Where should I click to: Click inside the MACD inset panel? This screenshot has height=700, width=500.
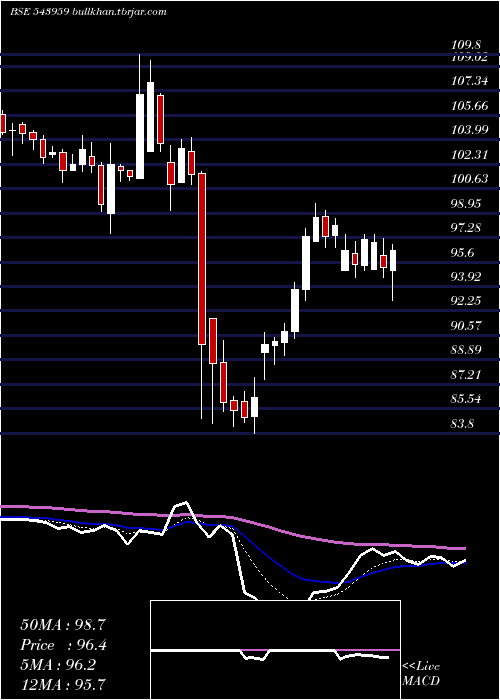click(275, 650)
